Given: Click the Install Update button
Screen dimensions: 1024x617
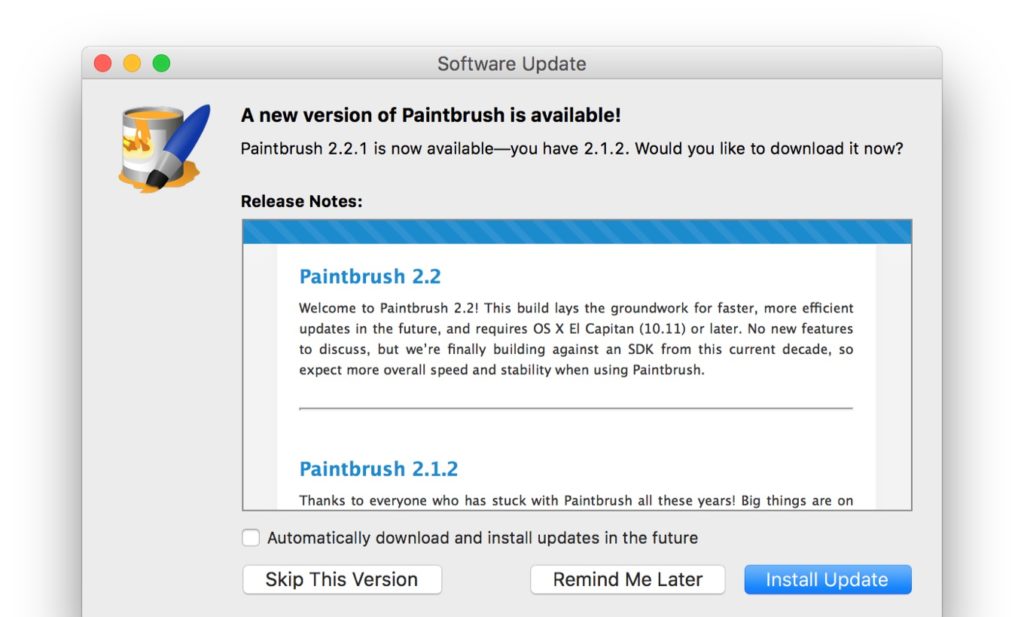Looking at the screenshot, I should pyautogui.click(x=827, y=579).
